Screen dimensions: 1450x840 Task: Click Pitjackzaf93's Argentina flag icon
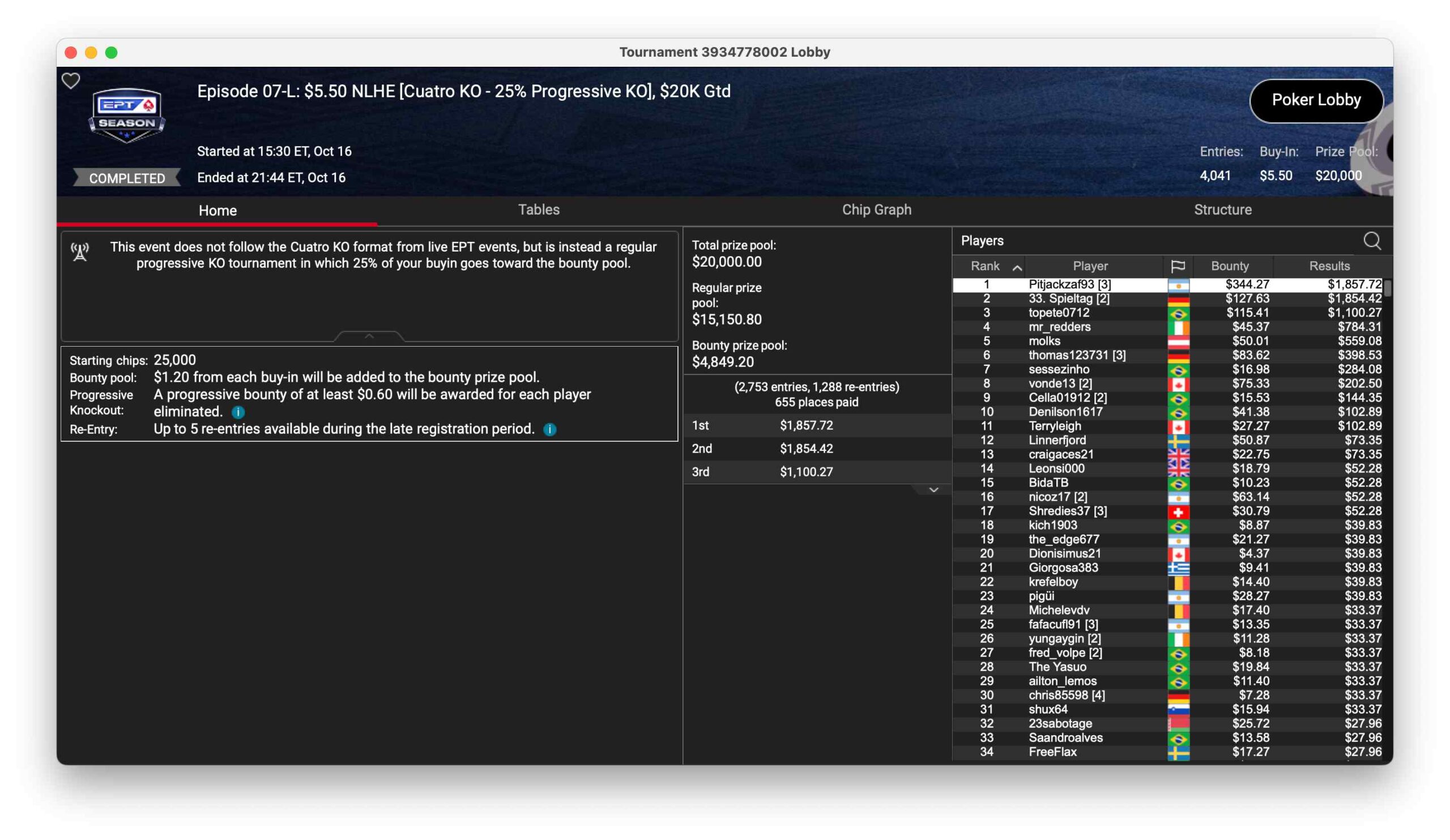1178,285
